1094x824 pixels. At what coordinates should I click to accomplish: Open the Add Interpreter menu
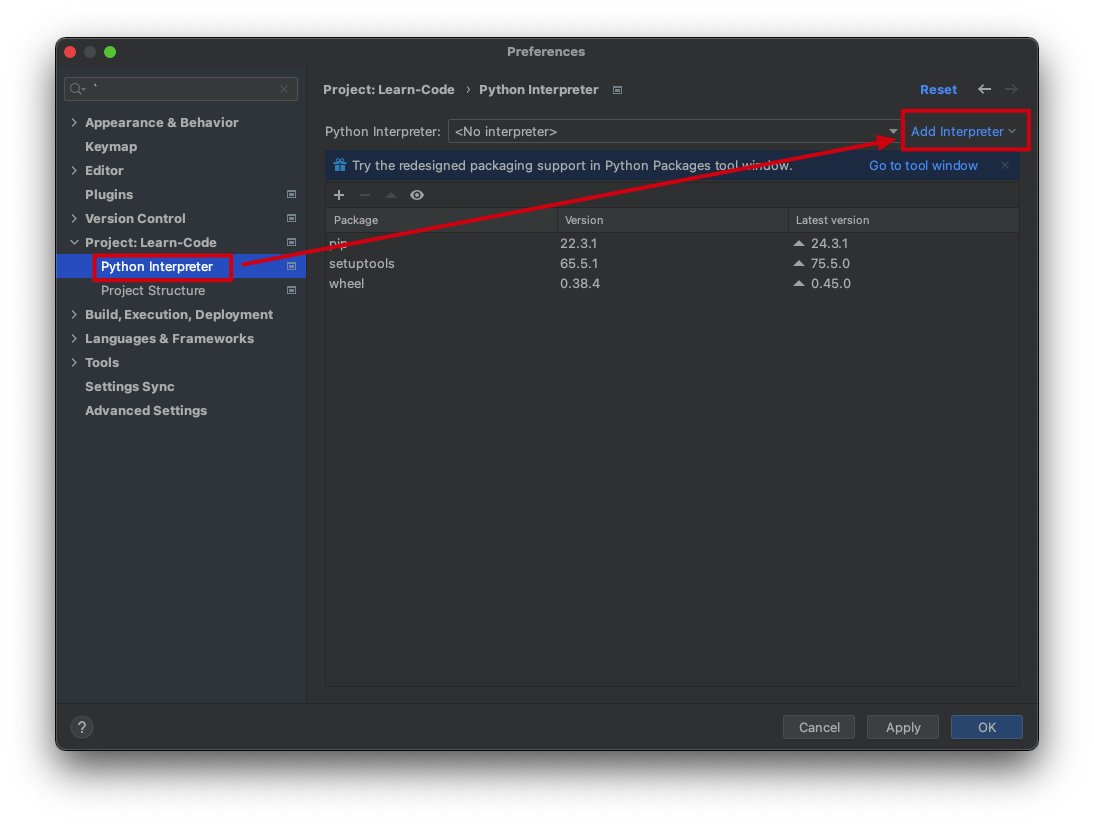(963, 131)
